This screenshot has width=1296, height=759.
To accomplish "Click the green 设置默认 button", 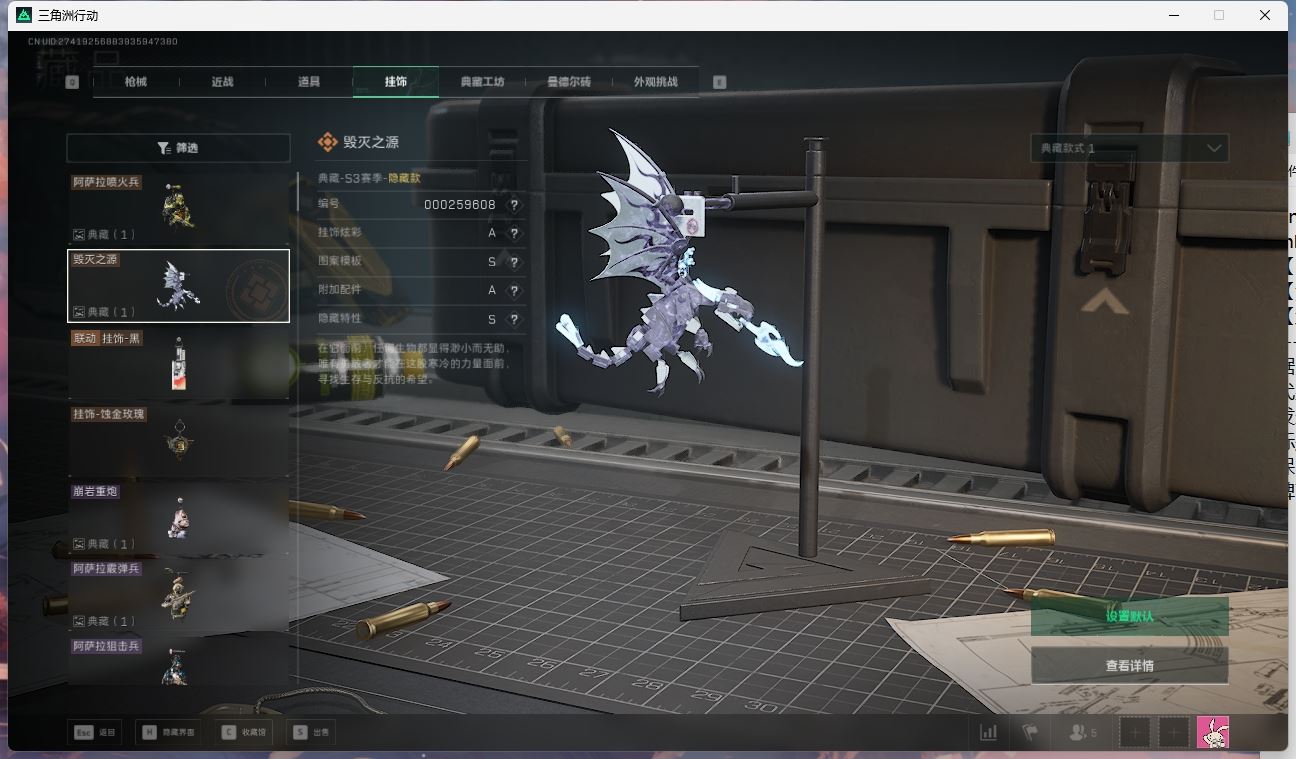I will pos(1129,616).
